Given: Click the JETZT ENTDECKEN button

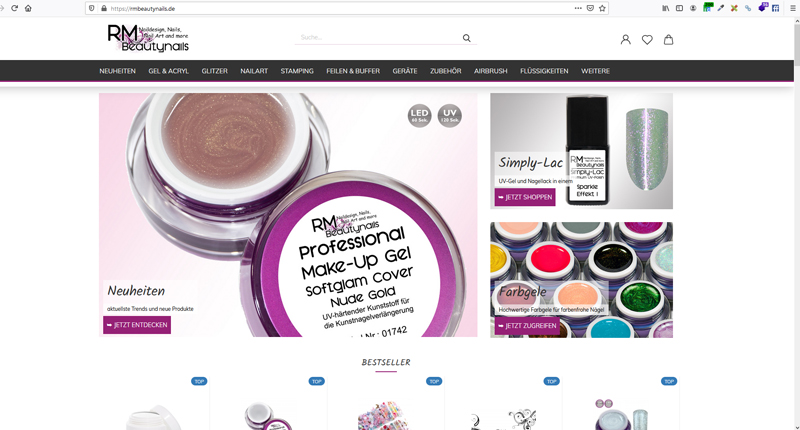Looking at the screenshot, I should click(x=137, y=325).
